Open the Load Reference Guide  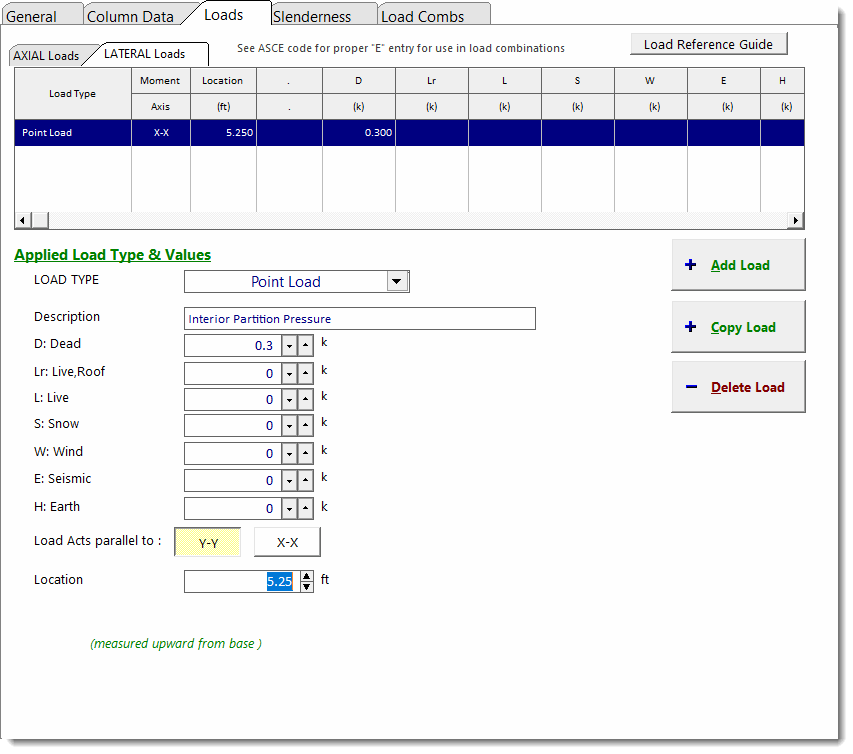[x=708, y=44]
